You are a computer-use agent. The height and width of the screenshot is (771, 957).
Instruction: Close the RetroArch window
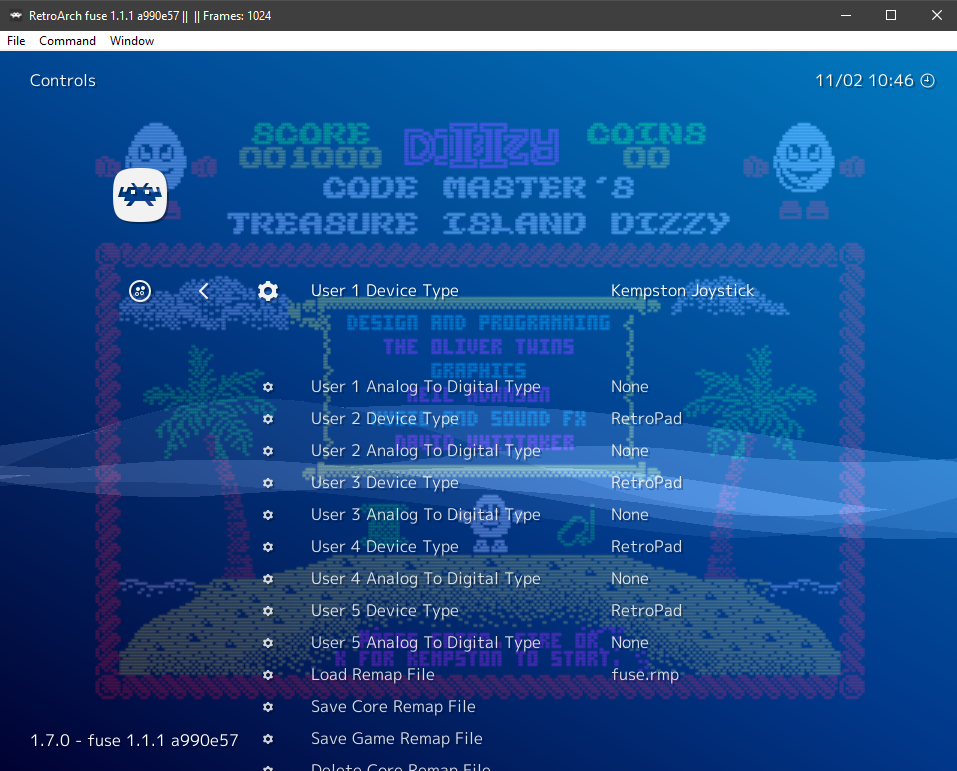(x=936, y=15)
